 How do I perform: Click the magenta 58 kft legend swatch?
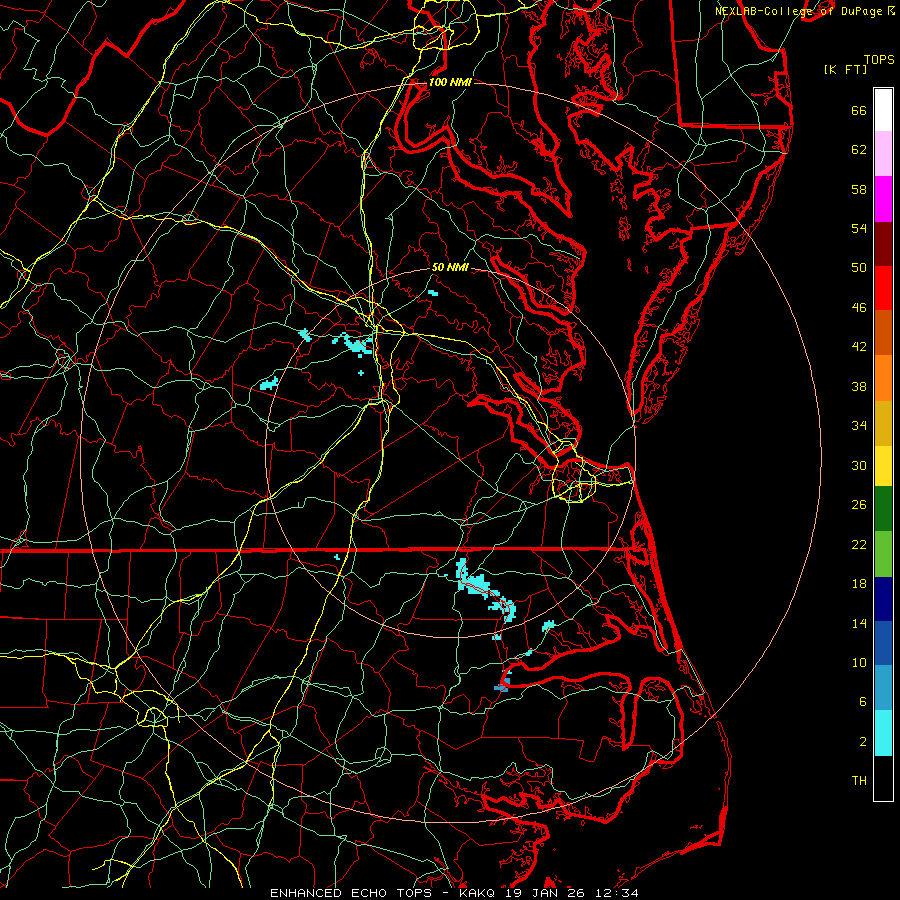(x=883, y=199)
